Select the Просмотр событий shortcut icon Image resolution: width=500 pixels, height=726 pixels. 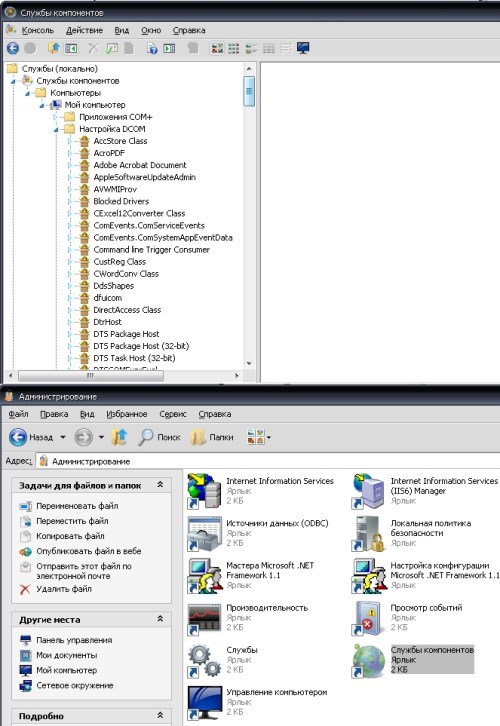369,618
